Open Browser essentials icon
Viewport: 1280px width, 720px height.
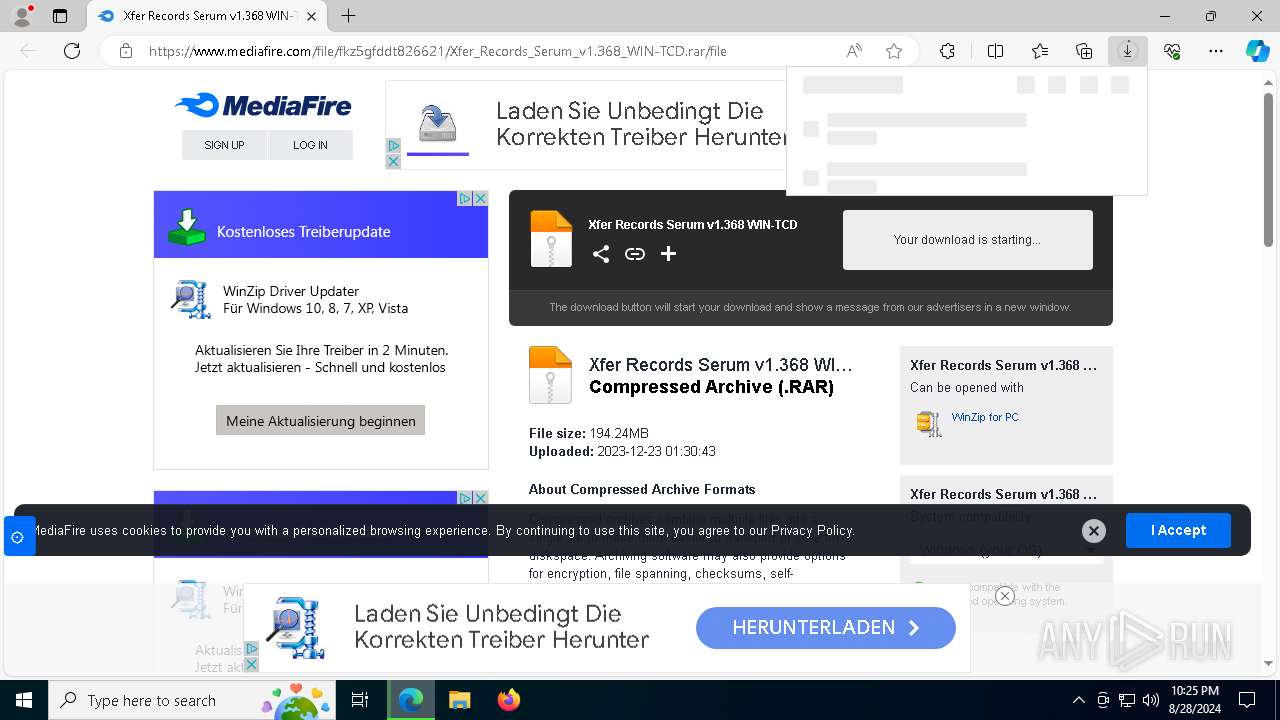(x=1172, y=51)
